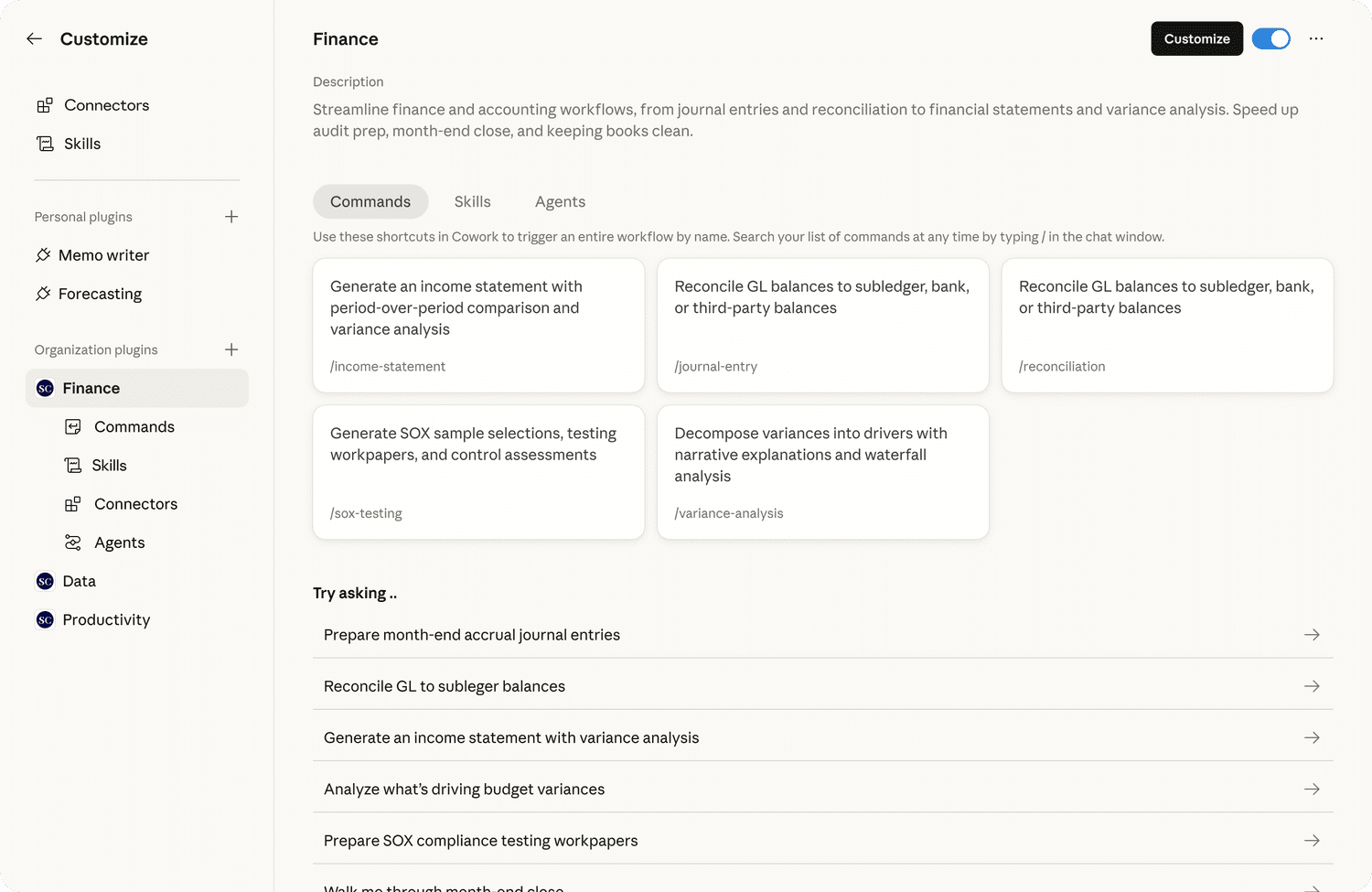Image resolution: width=1372 pixels, height=892 pixels.
Task: Add a new personal plugin
Action: pyautogui.click(x=231, y=217)
